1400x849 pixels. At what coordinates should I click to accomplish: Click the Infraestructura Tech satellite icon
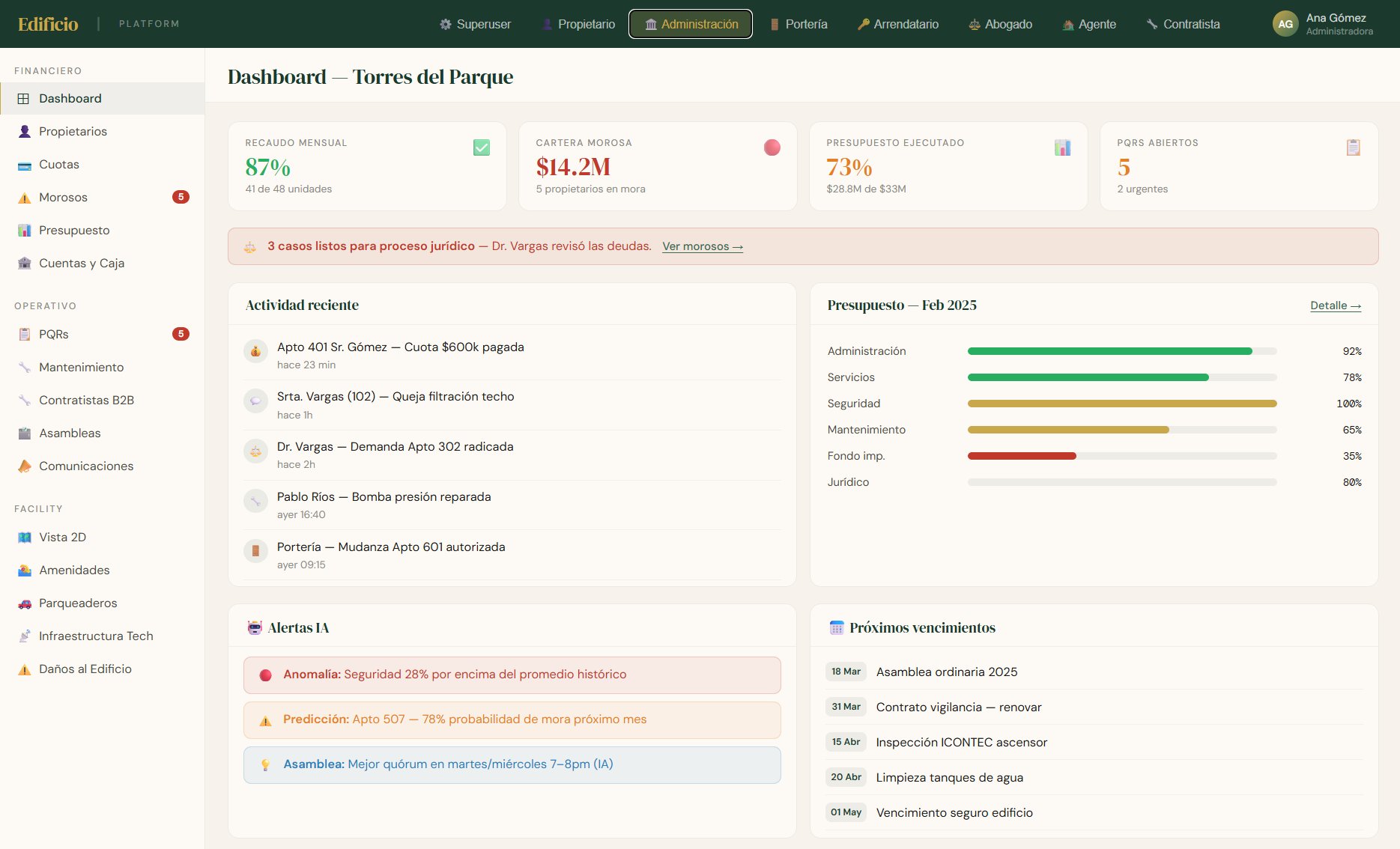tap(24, 636)
